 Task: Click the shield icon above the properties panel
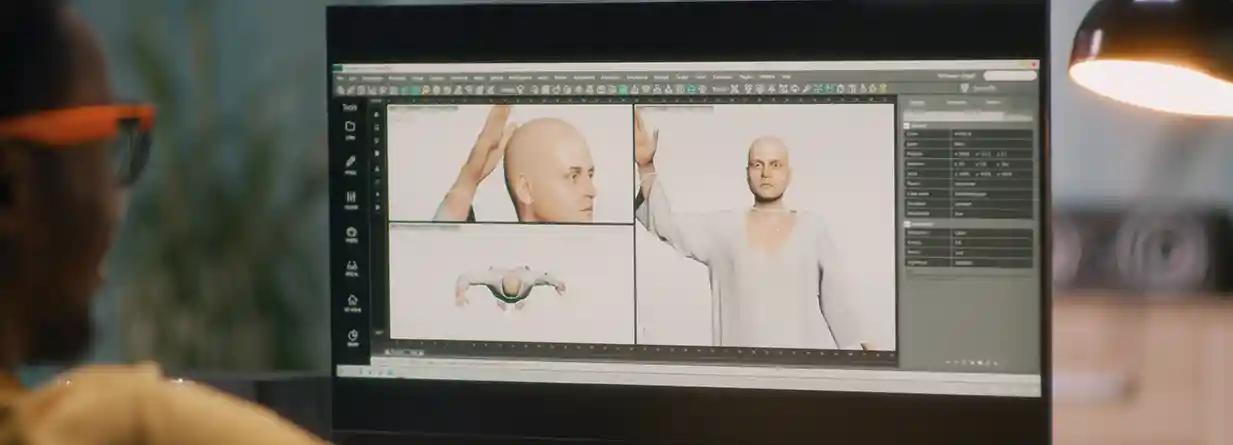964,88
